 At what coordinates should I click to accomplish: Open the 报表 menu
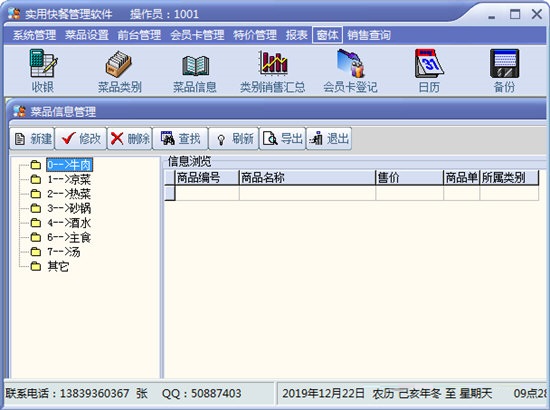(x=296, y=35)
